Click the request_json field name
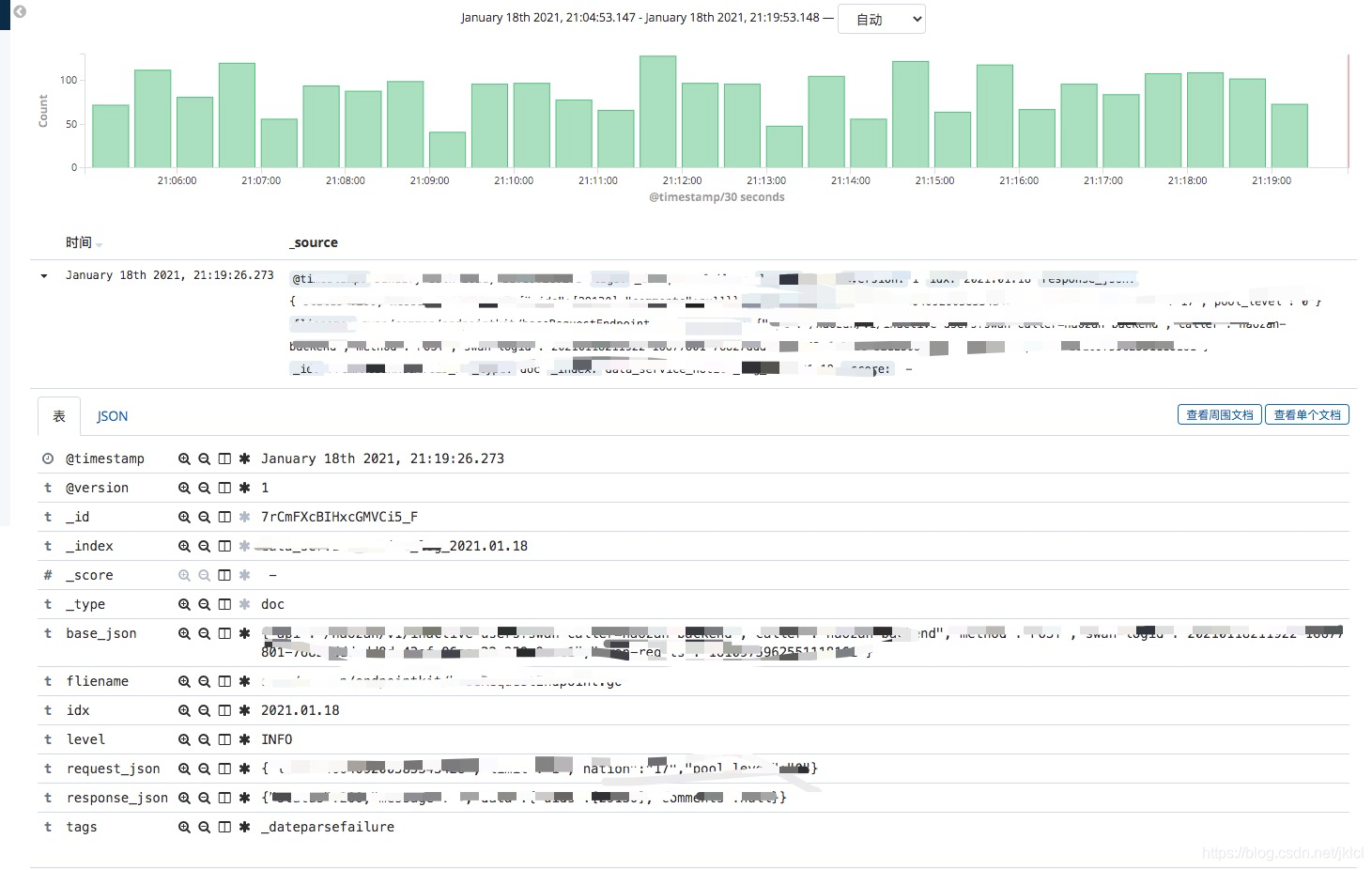1372x870 pixels. tap(114, 769)
